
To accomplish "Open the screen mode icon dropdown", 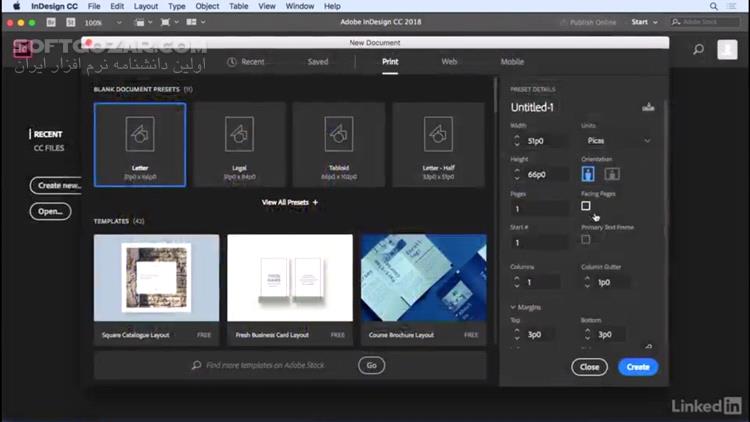I will pos(169,22).
